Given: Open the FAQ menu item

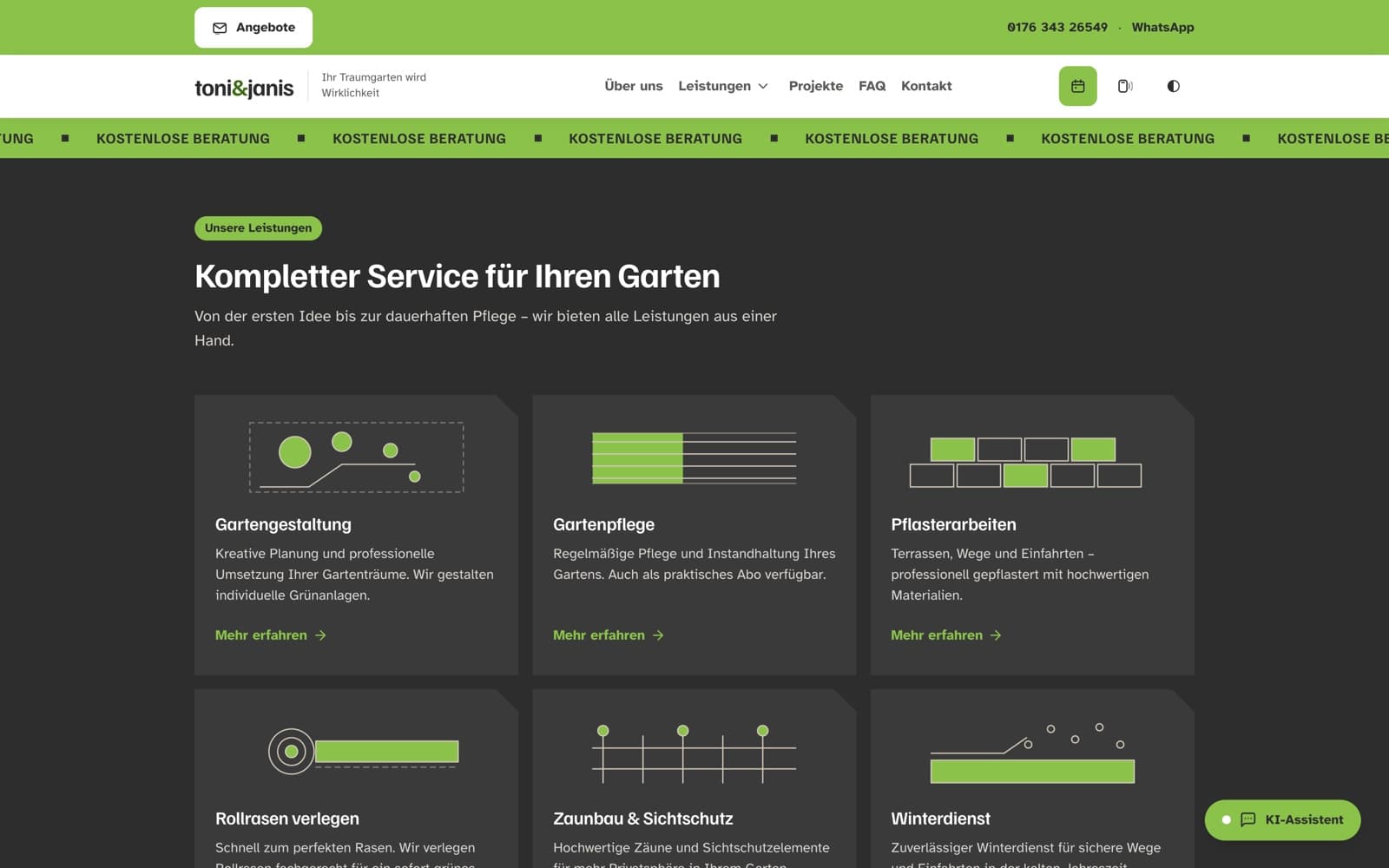Looking at the screenshot, I should tap(872, 86).
